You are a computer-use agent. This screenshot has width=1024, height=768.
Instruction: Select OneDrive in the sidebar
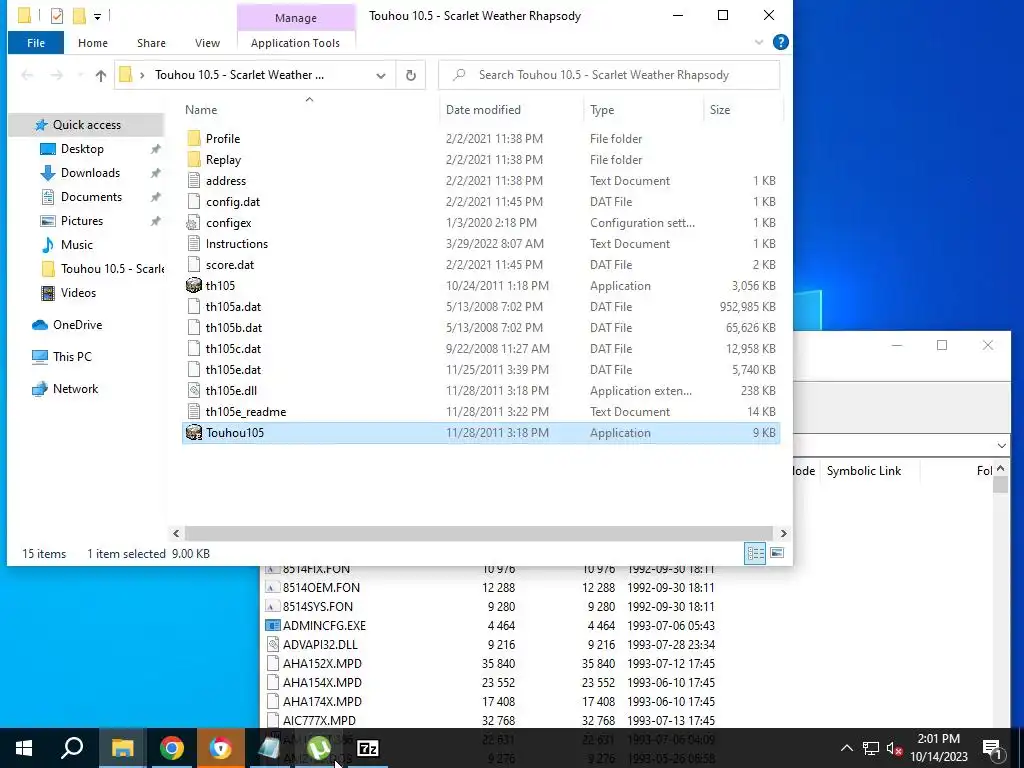point(77,325)
